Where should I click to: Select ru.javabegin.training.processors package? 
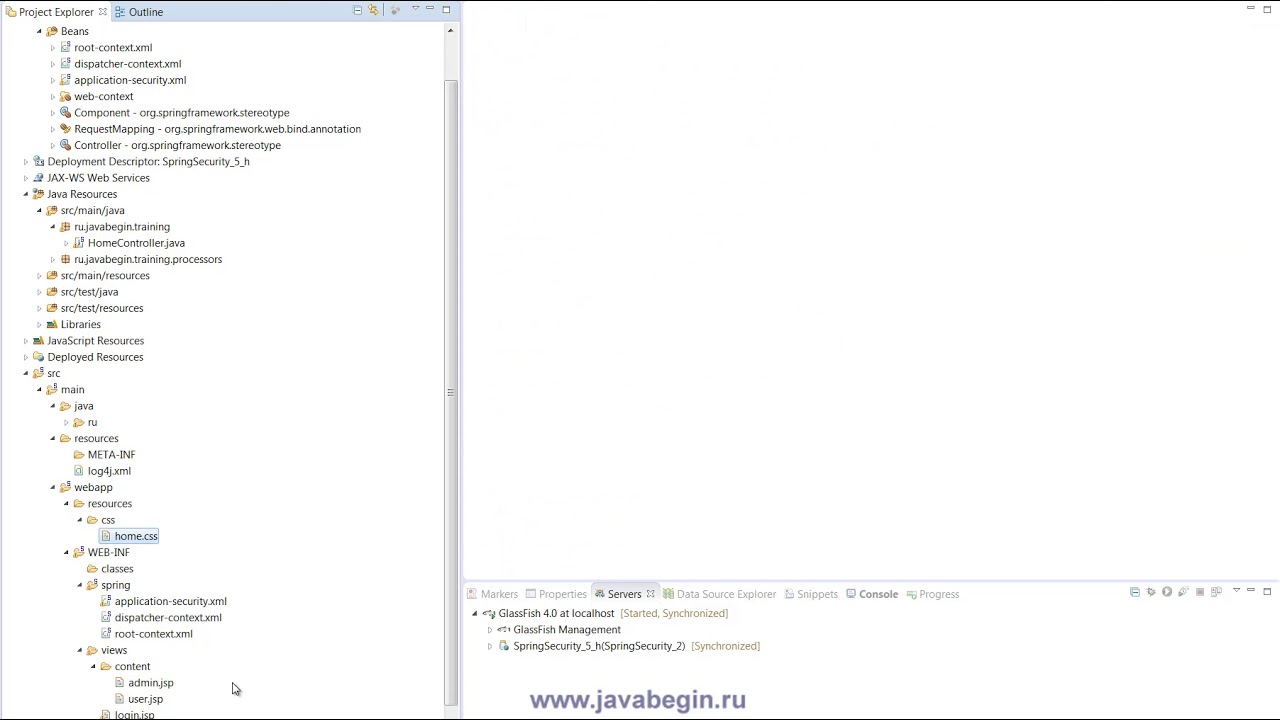(x=148, y=259)
